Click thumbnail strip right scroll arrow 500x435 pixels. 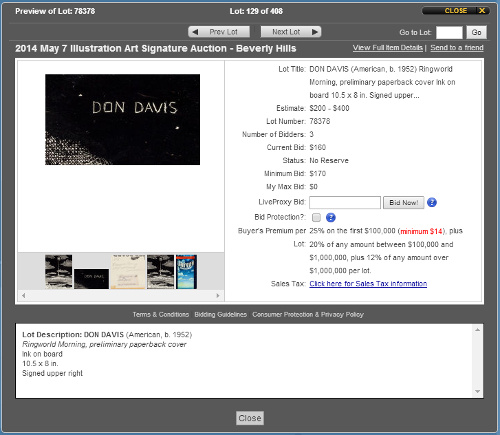pos(218,295)
